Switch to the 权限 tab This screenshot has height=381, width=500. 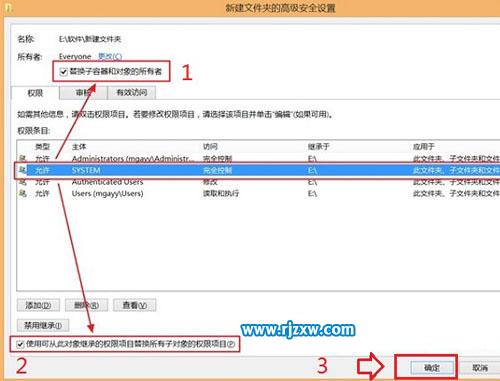pyautogui.click(x=35, y=93)
